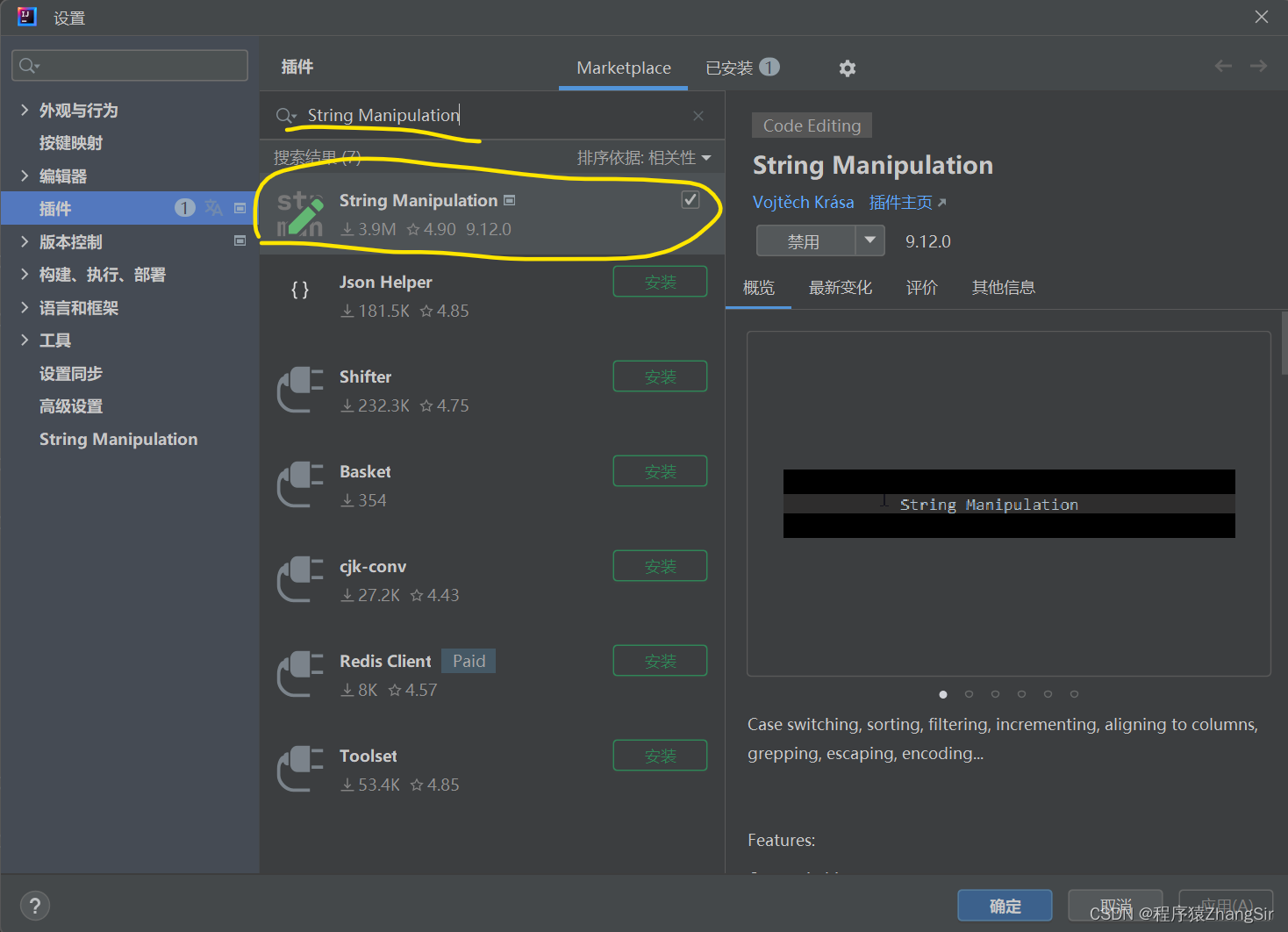Screen dimensions: 1288x932
Task: Click the 禁用 button
Action: coord(805,240)
